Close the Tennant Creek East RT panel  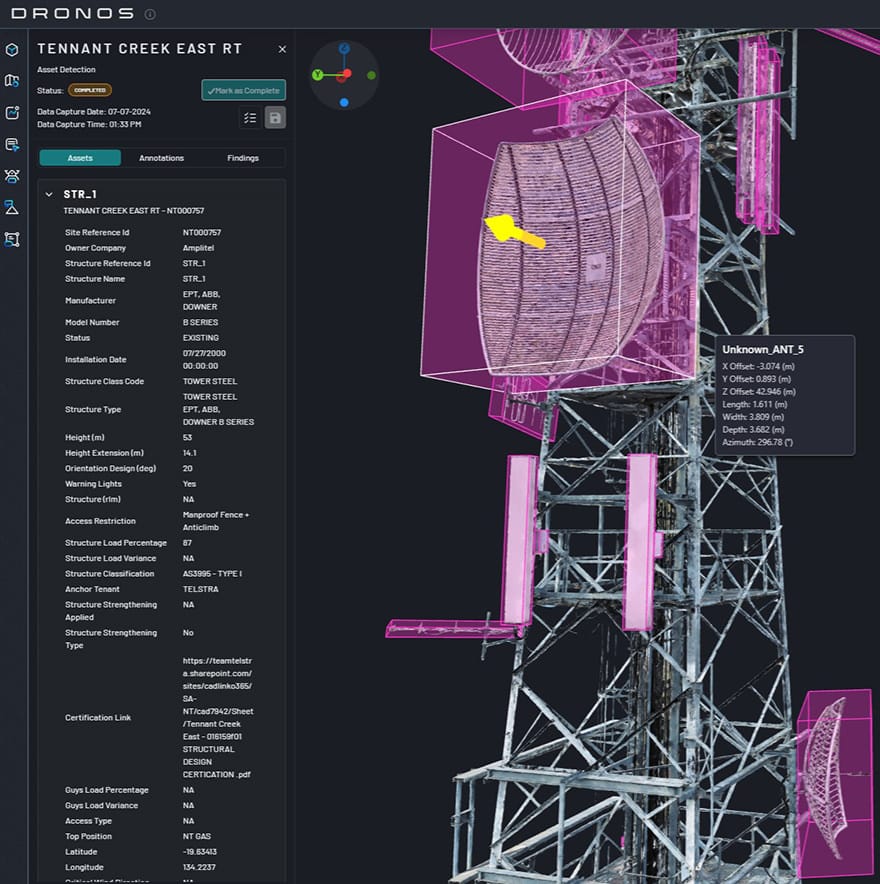[282, 49]
